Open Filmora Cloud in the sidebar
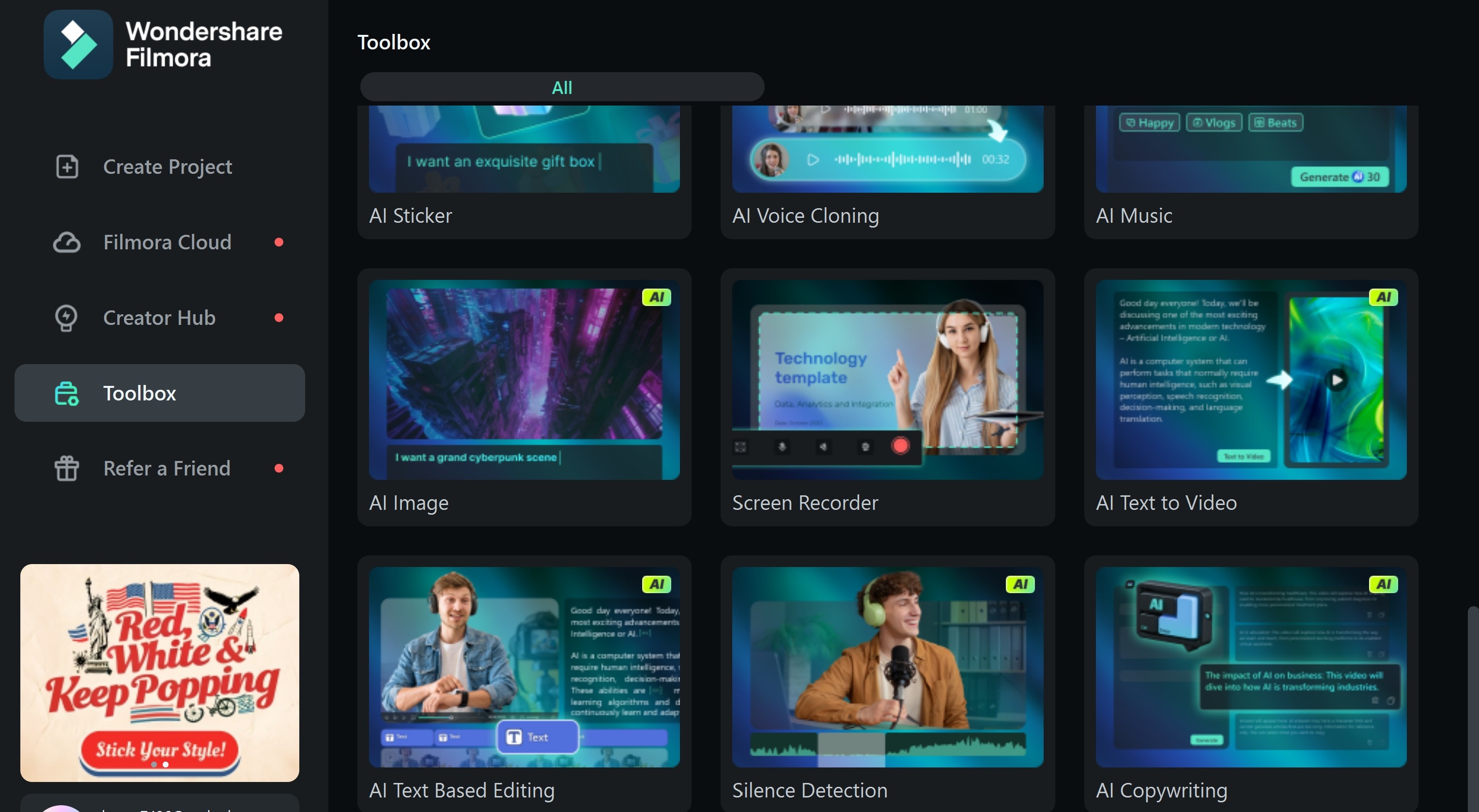Viewport: 1479px width, 812px height. [x=160, y=242]
